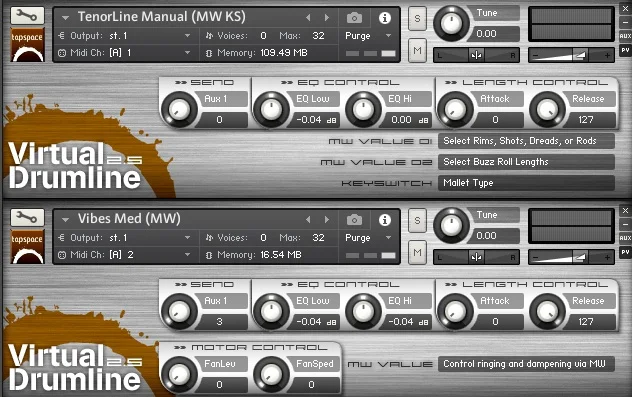Open Output dropdown for Vibes Med

coord(187,237)
